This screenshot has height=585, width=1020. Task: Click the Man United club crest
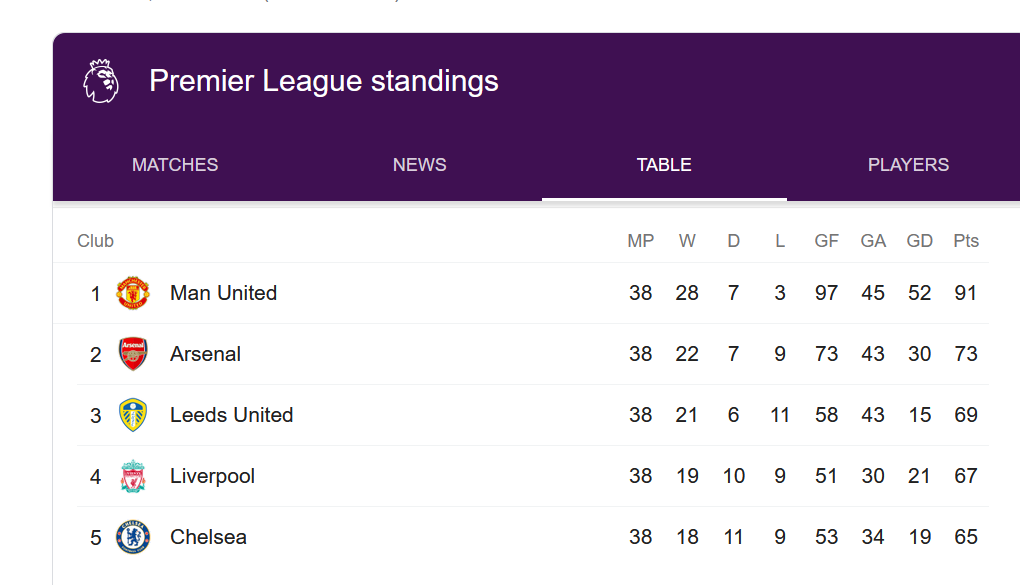133,293
